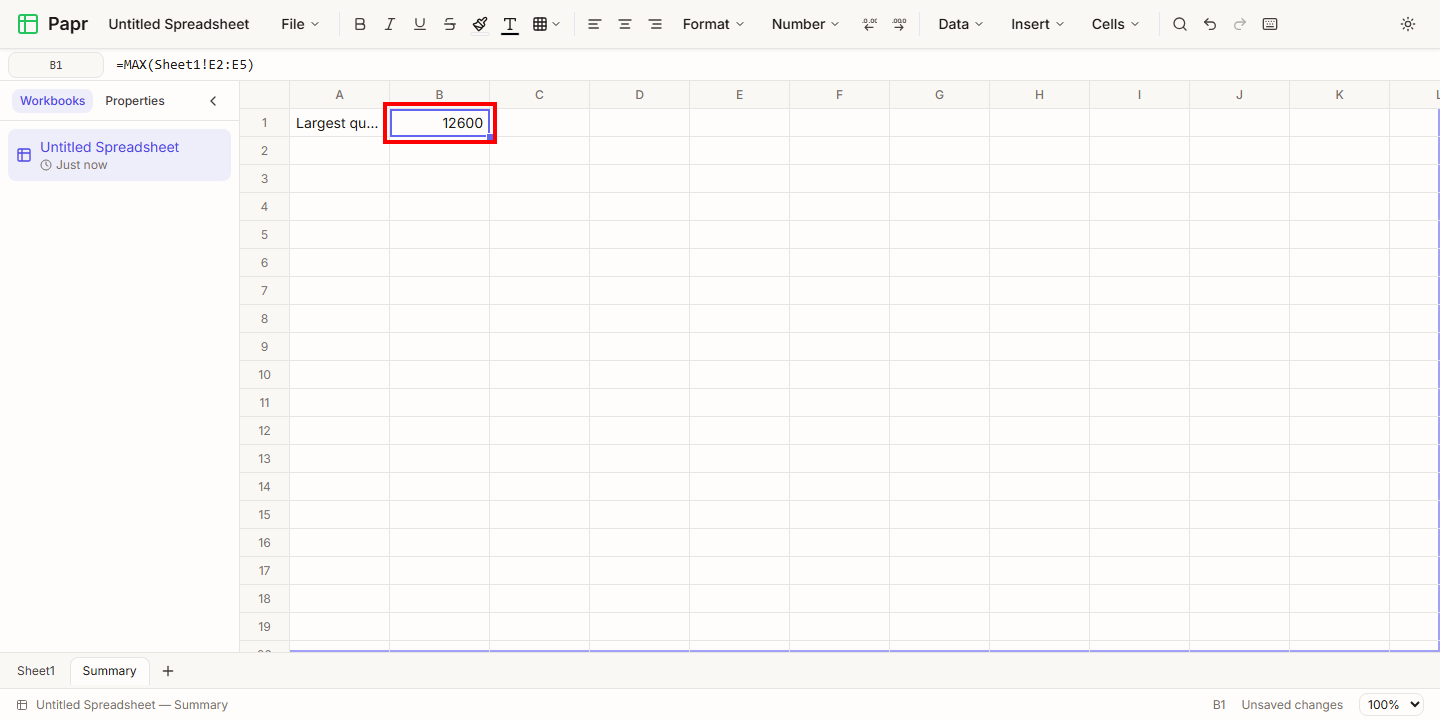
Task: Open the zoom level dropdown
Action: [x=1391, y=705]
